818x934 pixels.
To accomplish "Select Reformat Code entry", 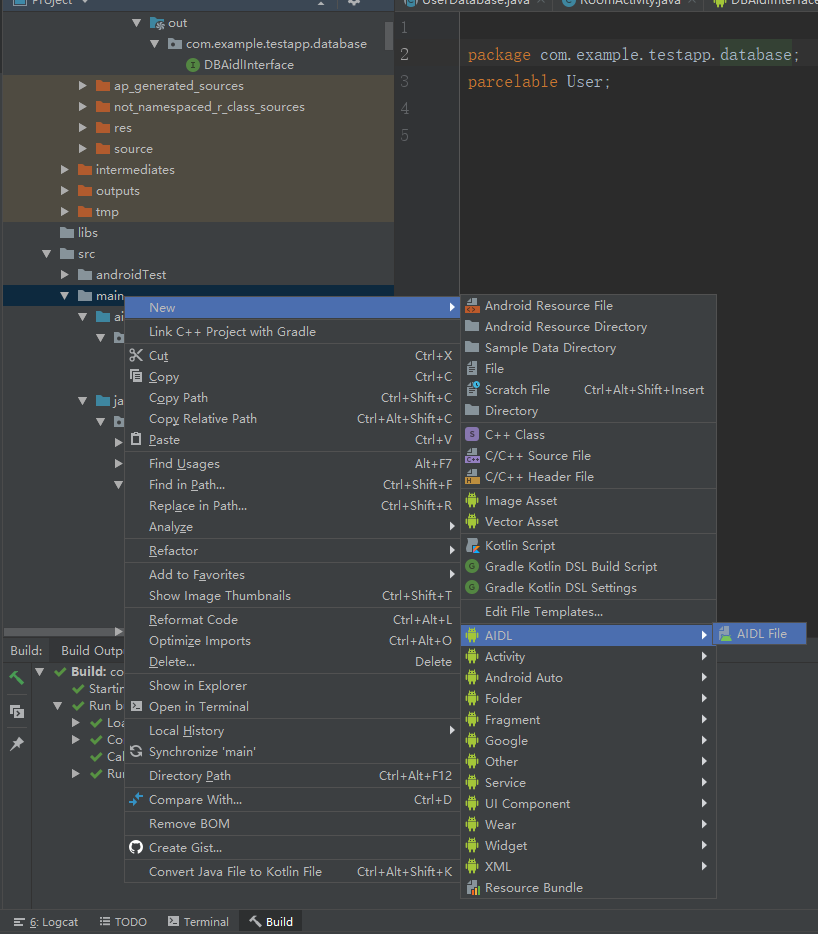I will click(x=292, y=619).
